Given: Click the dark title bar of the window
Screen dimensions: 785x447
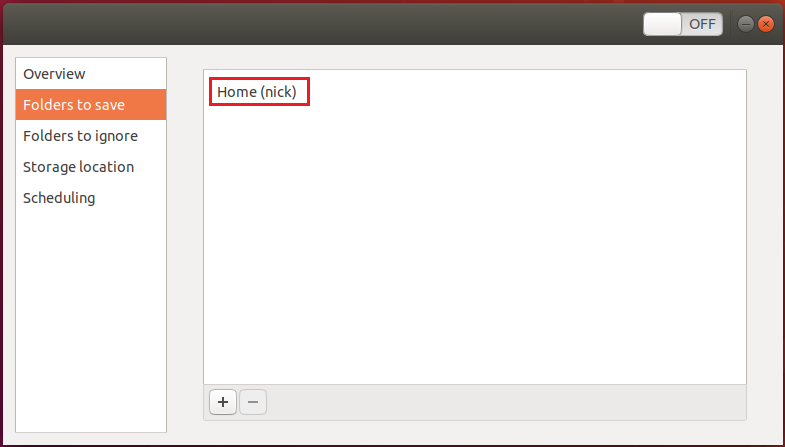Looking at the screenshot, I should pos(320,24).
